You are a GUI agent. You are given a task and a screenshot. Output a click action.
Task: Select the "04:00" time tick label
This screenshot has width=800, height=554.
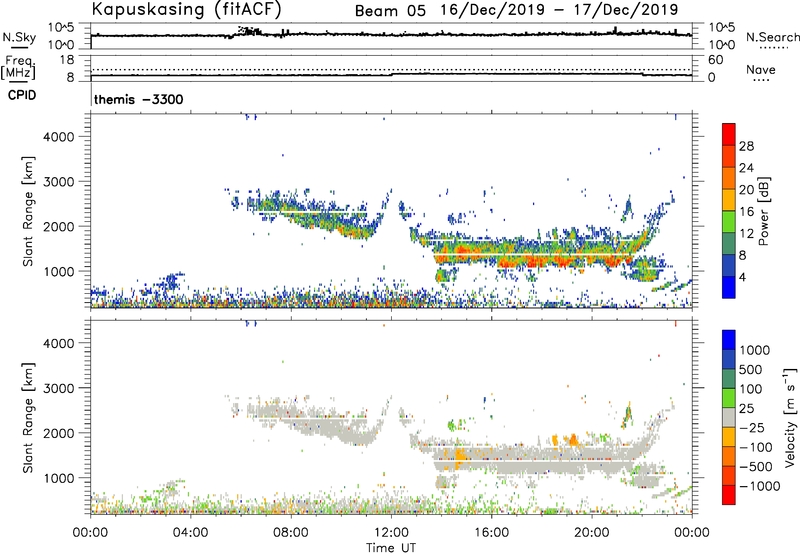tap(190, 533)
